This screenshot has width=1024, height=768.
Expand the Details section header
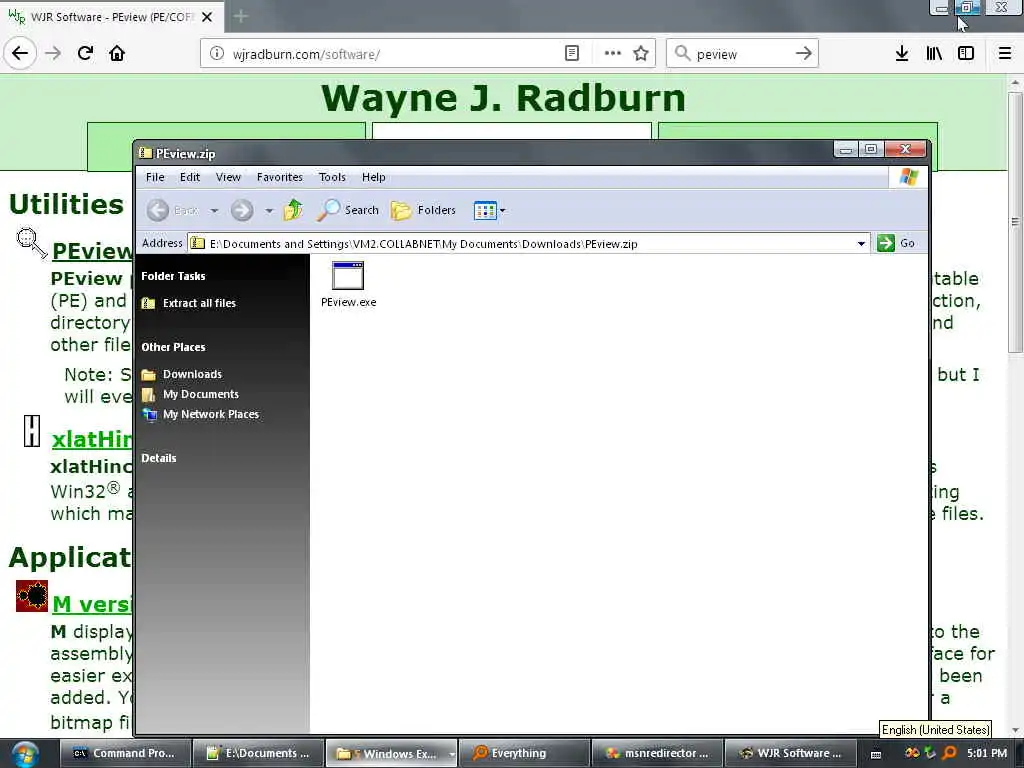(159, 458)
